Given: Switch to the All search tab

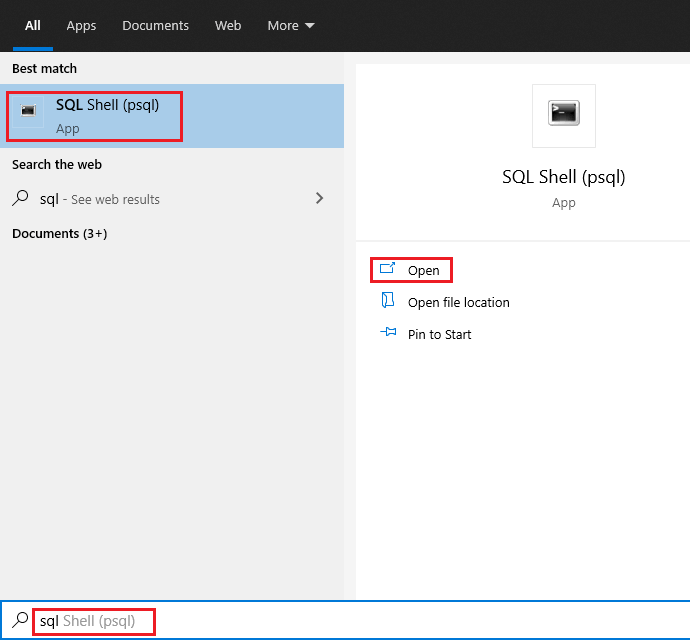Looking at the screenshot, I should coord(33,26).
